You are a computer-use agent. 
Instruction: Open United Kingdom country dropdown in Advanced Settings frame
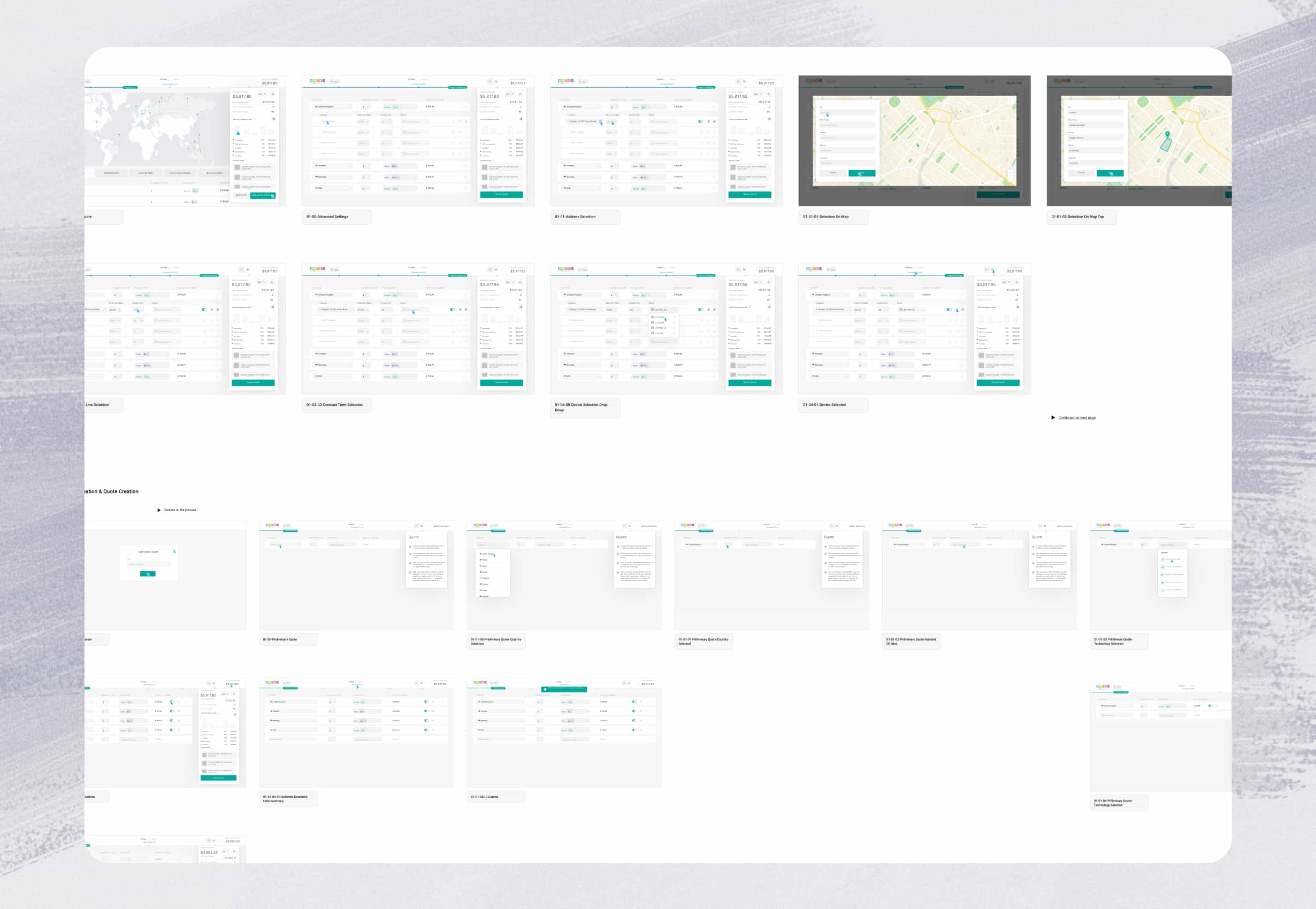[x=332, y=106]
